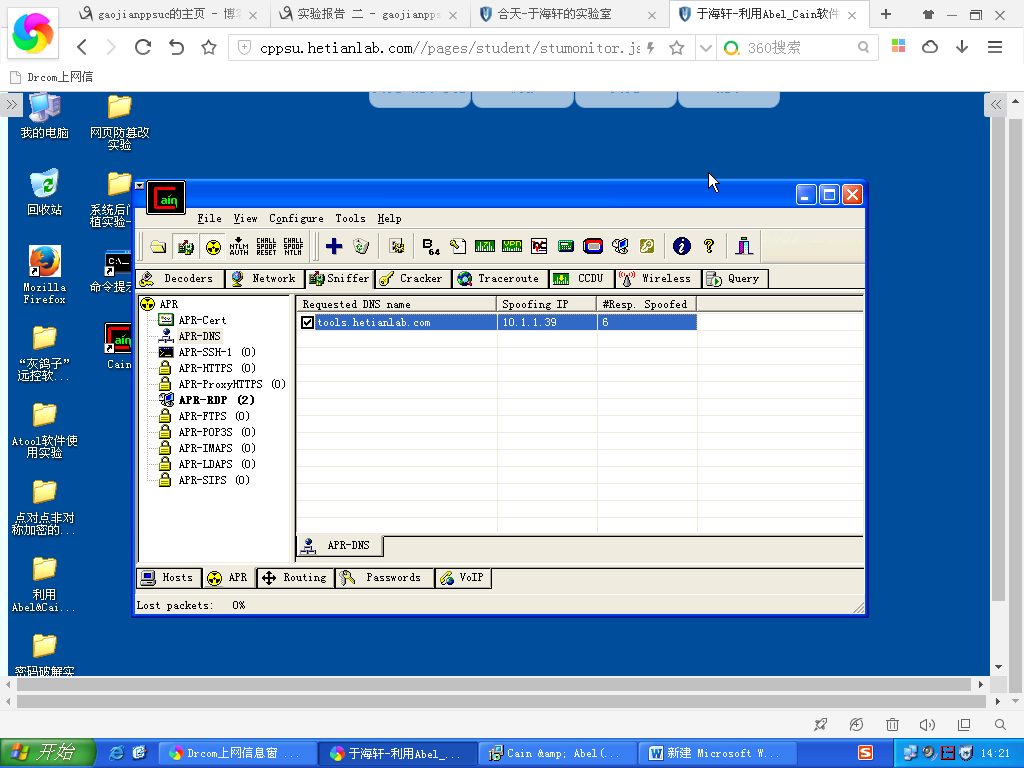Click the Exit icon at toolbar end
Viewport: 1024px width, 768px height.
pos(744,246)
